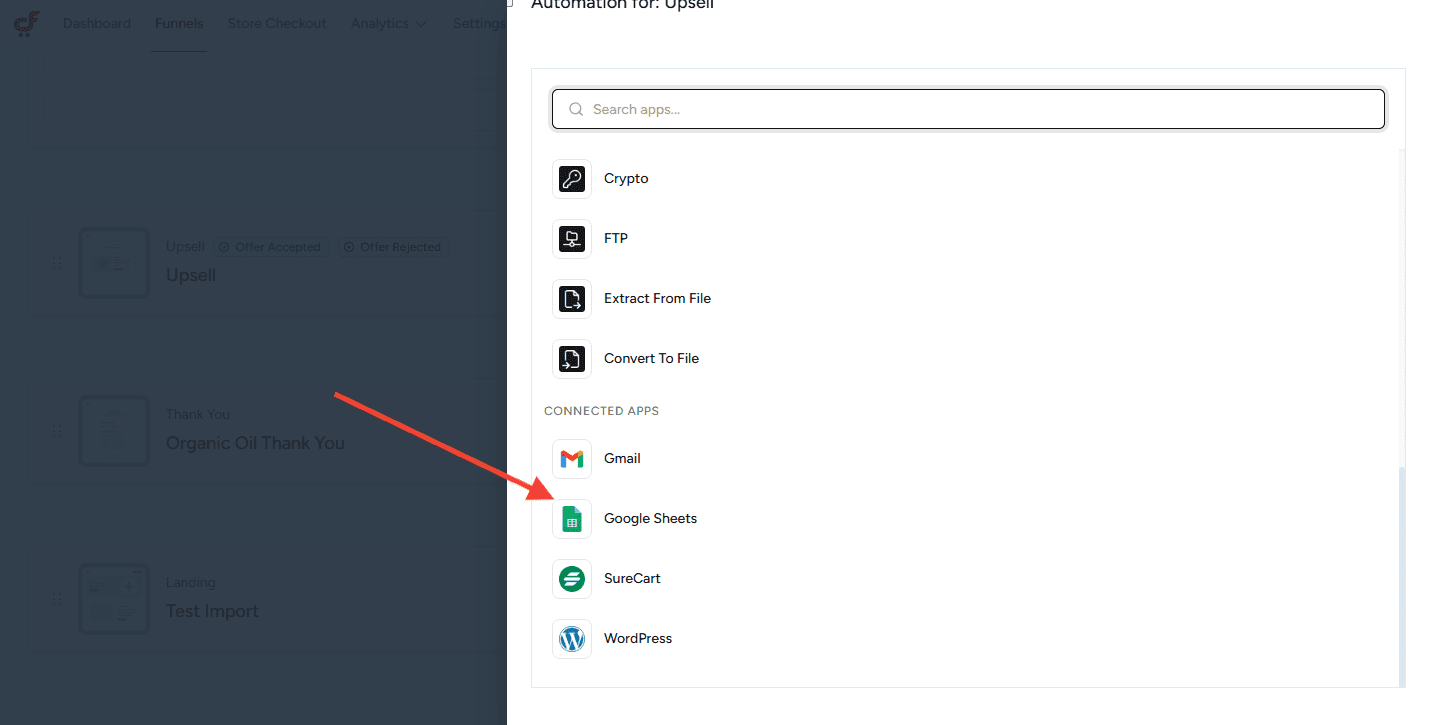The image size is (1430, 725).
Task: Choose the Google Sheets icon
Action: pyautogui.click(x=572, y=519)
